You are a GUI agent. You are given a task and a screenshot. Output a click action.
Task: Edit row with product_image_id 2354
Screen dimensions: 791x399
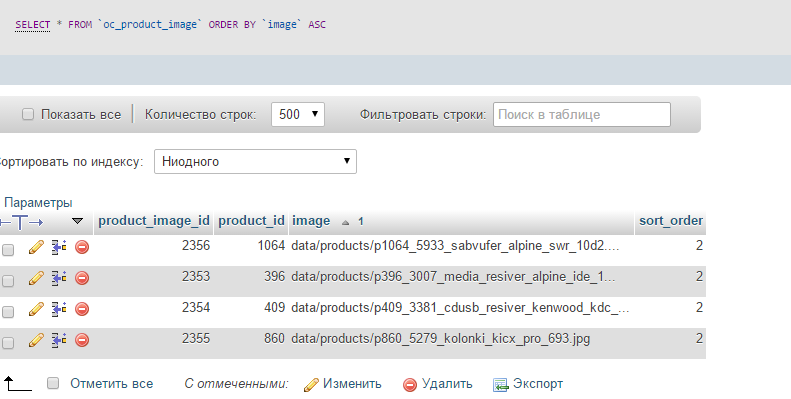pos(36,309)
